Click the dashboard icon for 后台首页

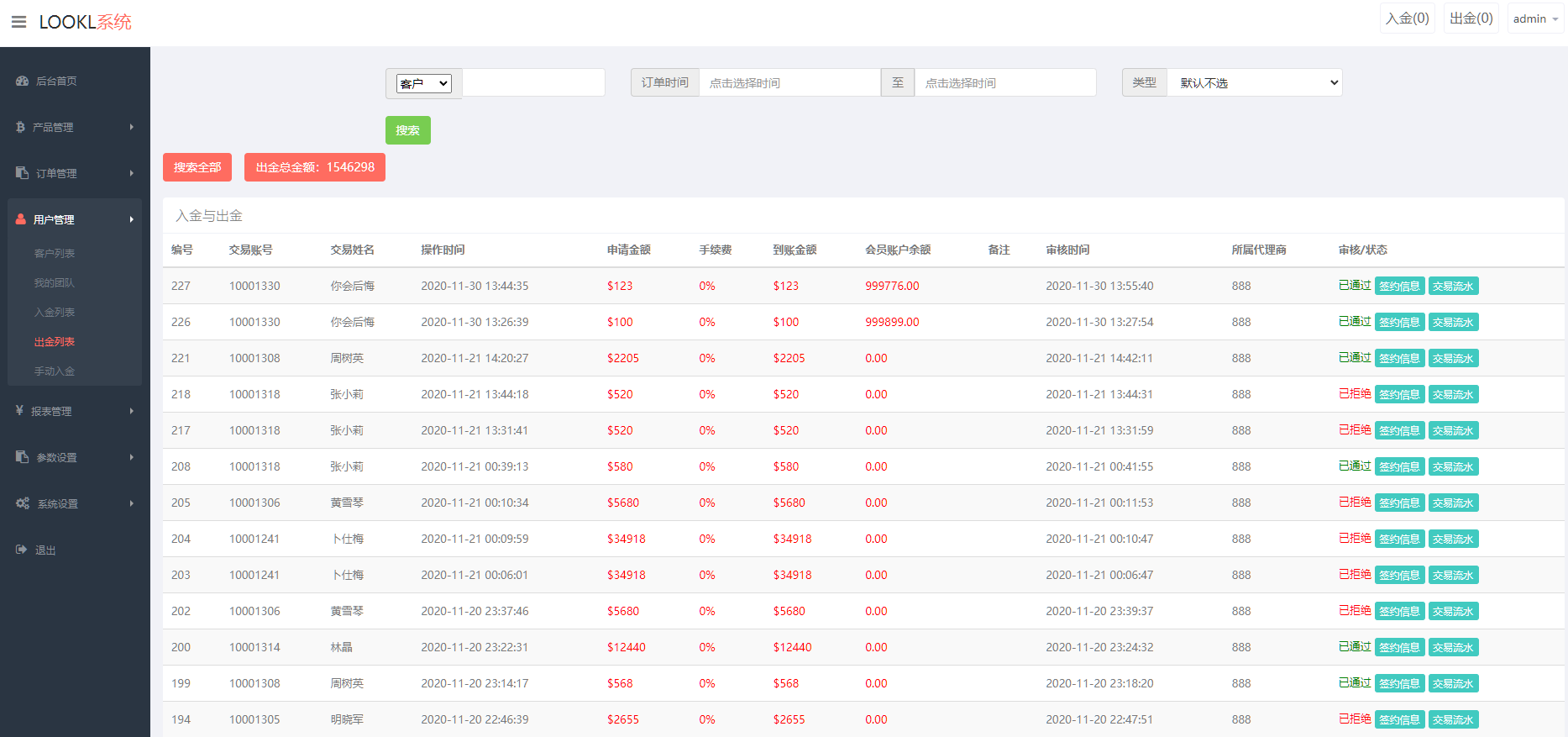point(22,82)
